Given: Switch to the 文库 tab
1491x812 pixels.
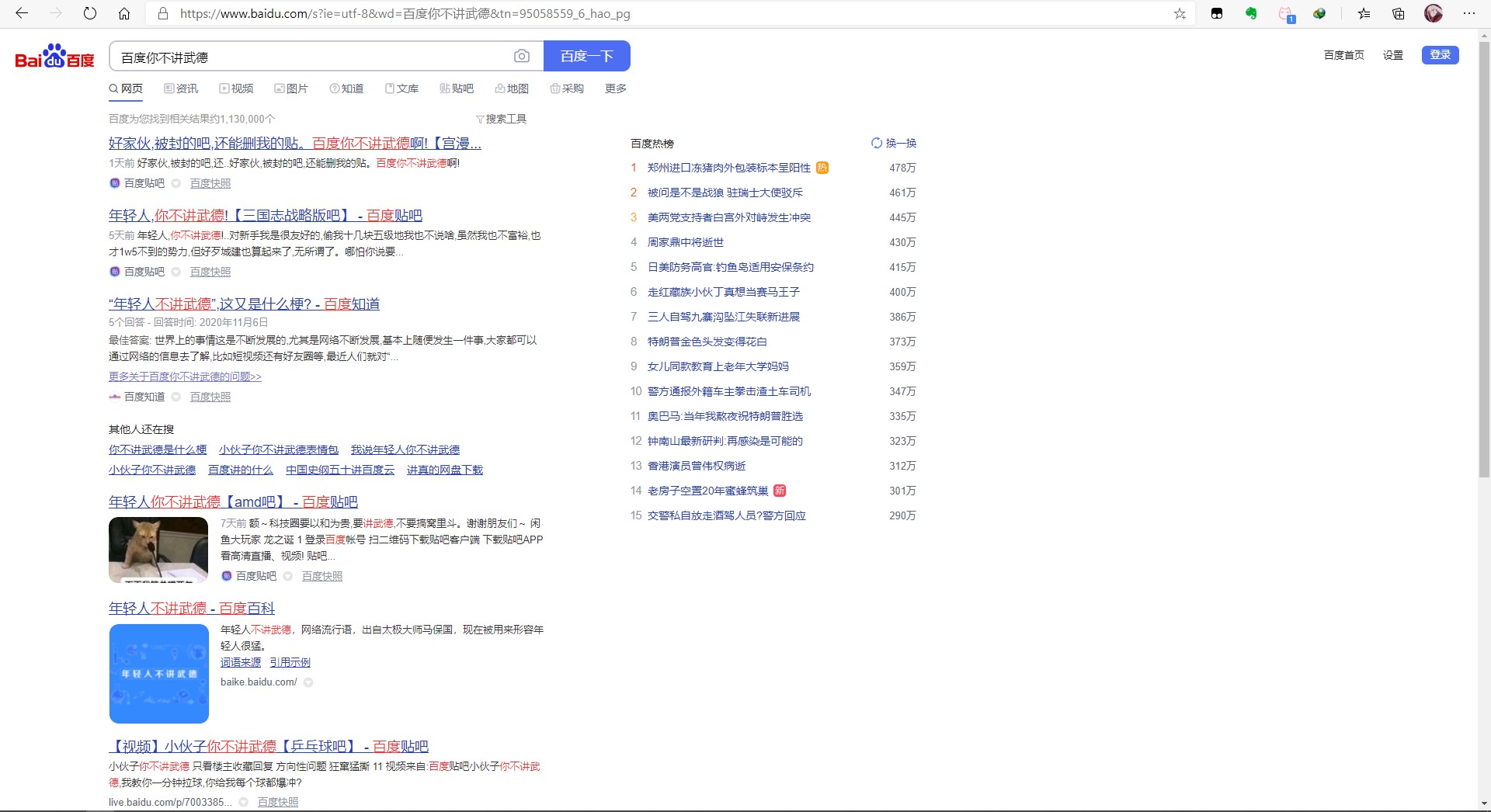Looking at the screenshot, I should 401,88.
